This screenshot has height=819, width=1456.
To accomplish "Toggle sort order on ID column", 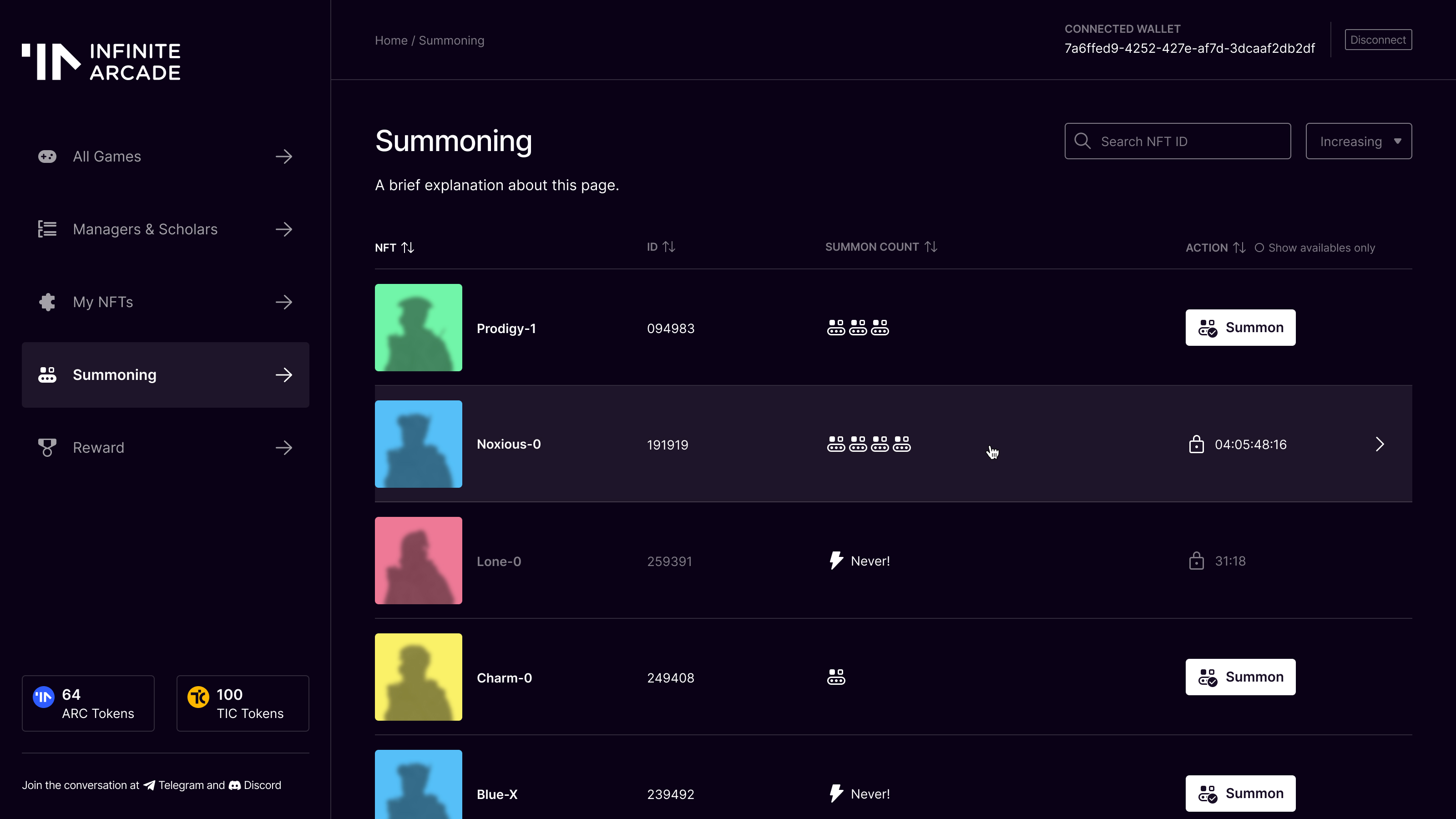I will [669, 247].
